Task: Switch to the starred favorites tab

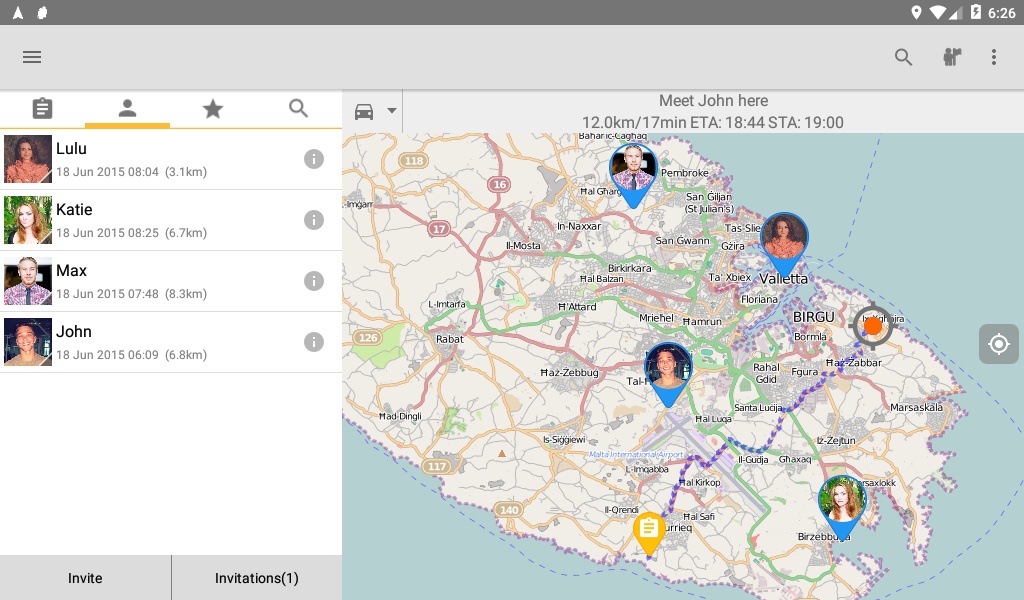Action: (x=212, y=108)
